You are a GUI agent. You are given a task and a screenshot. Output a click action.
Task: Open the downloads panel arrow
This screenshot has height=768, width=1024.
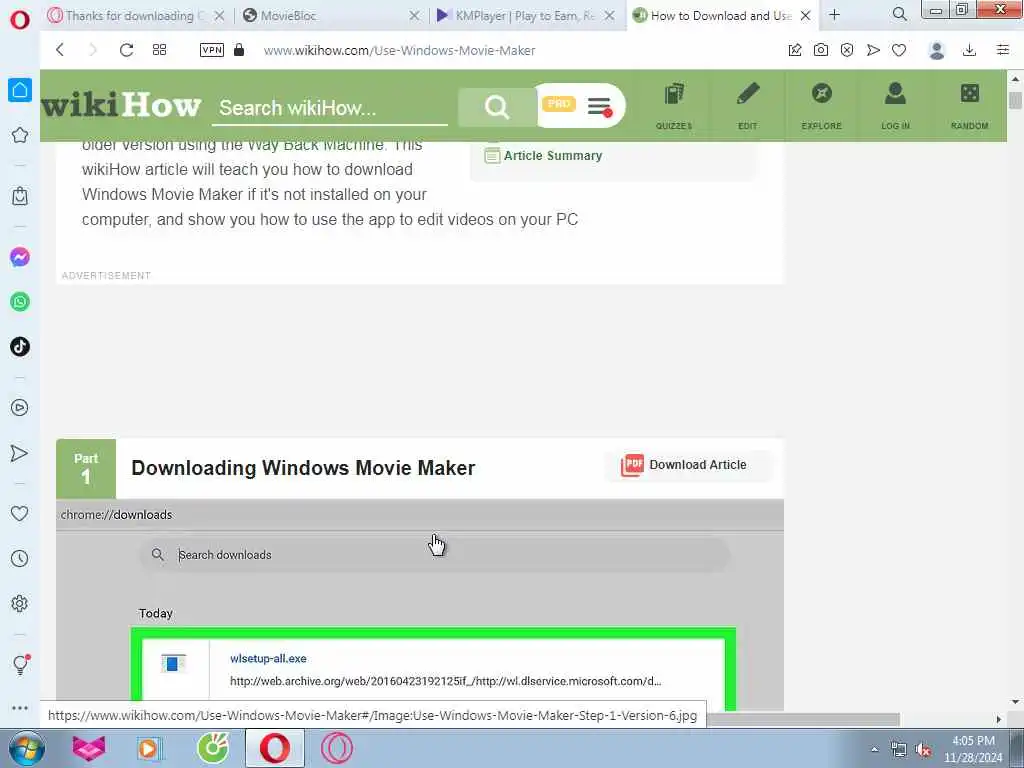pos(970,50)
